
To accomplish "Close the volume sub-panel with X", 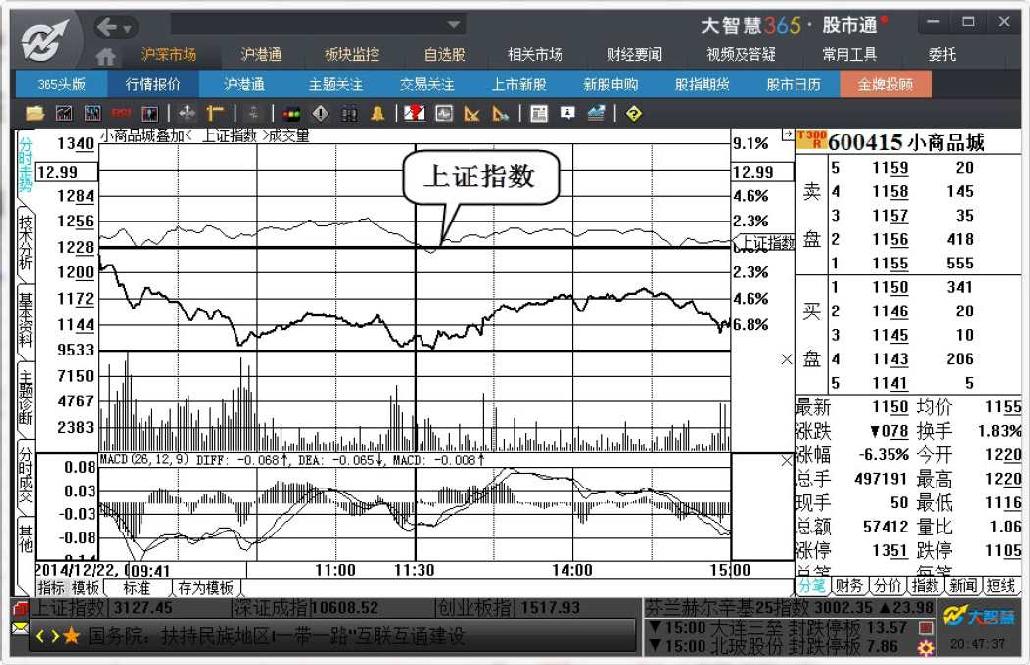I will pyautogui.click(x=786, y=359).
